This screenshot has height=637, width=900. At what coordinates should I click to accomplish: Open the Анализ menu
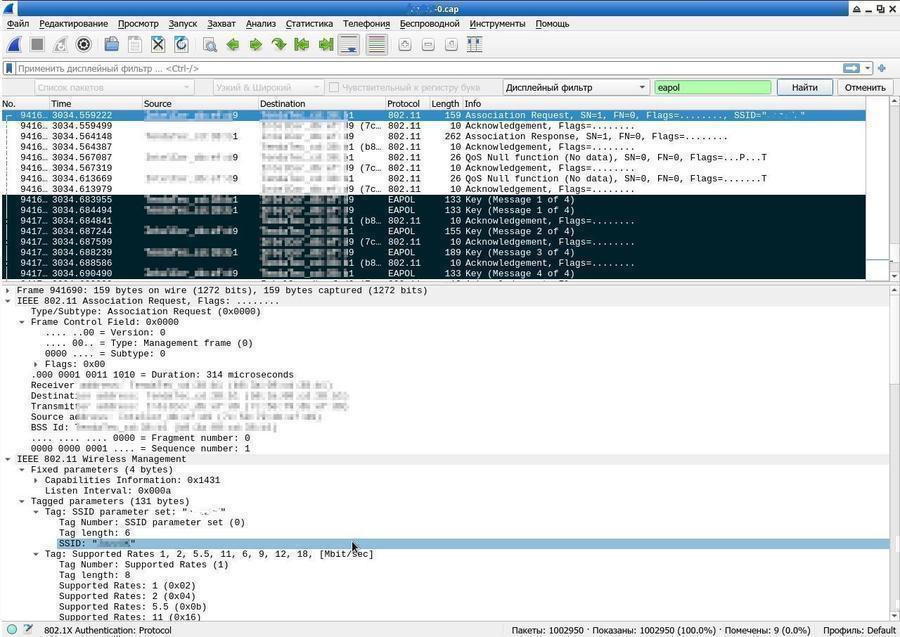261,24
